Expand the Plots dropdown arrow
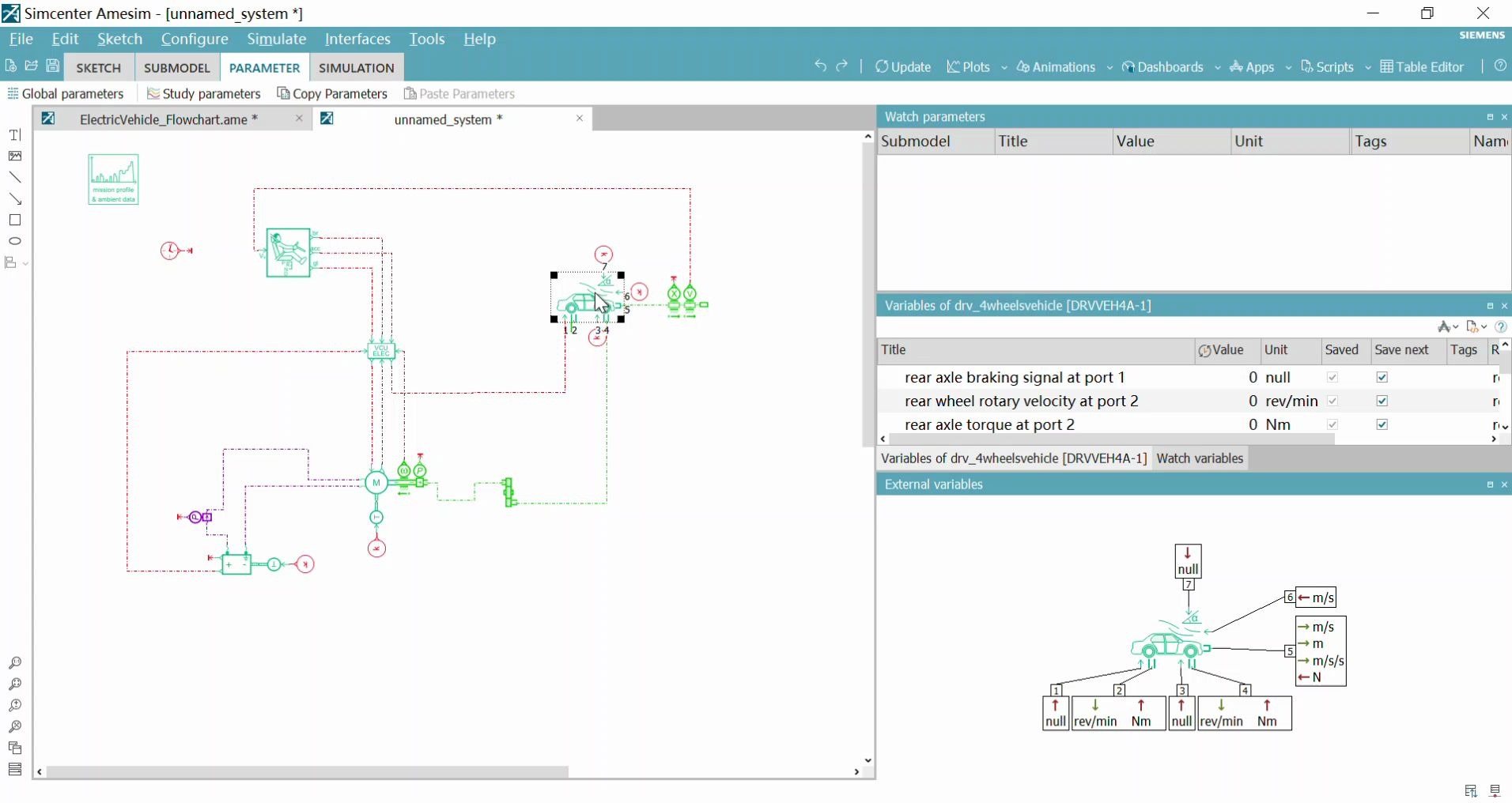This screenshot has width=1512, height=803. coord(1004,68)
